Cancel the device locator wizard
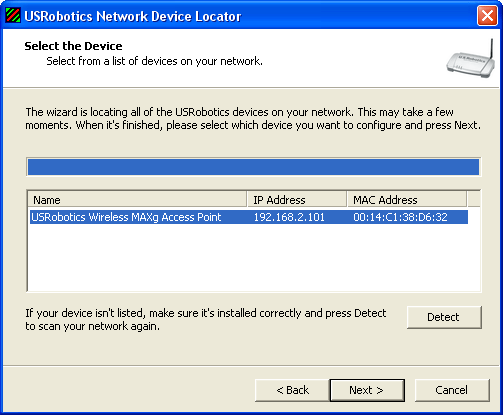 (452, 390)
